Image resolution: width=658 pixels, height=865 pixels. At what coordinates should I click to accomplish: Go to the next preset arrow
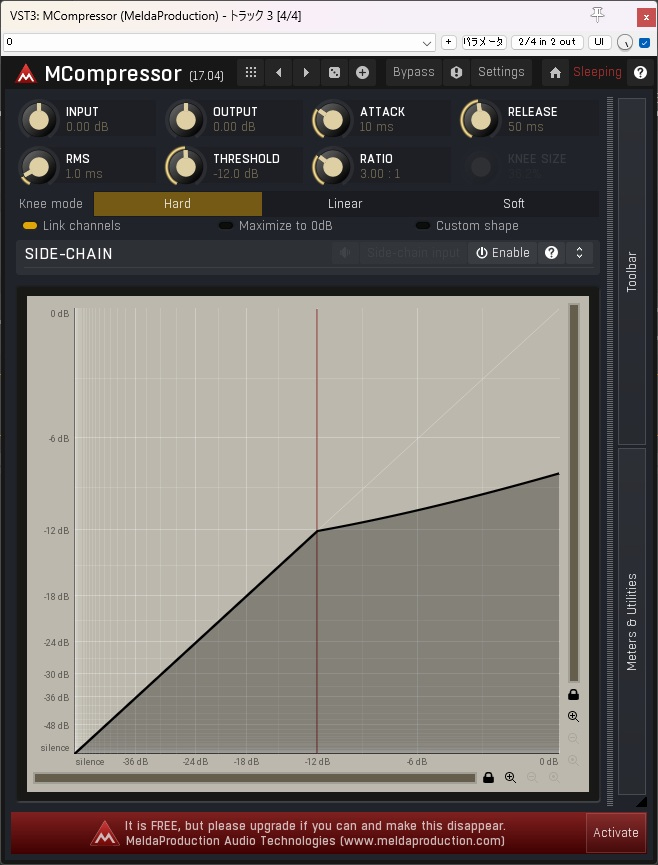[x=306, y=73]
